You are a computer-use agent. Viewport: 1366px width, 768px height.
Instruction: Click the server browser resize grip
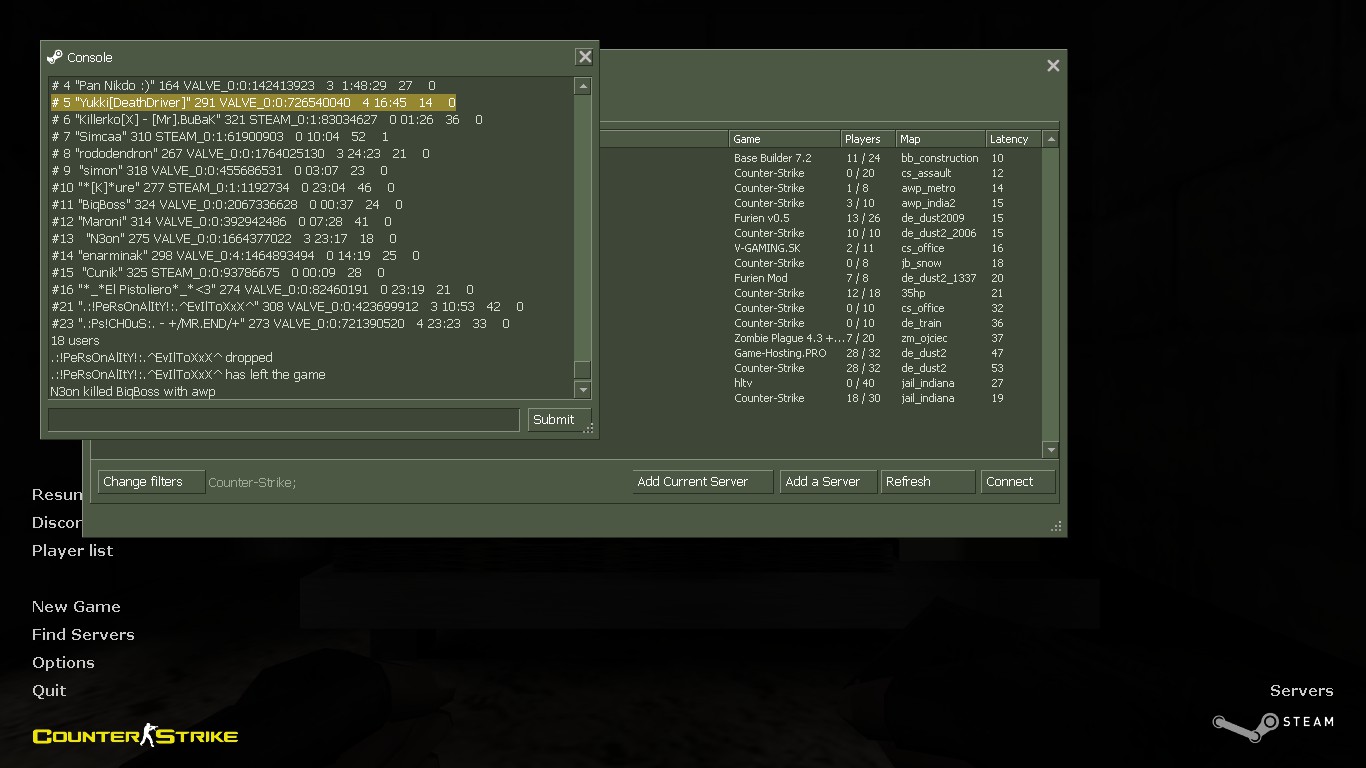point(1056,527)
